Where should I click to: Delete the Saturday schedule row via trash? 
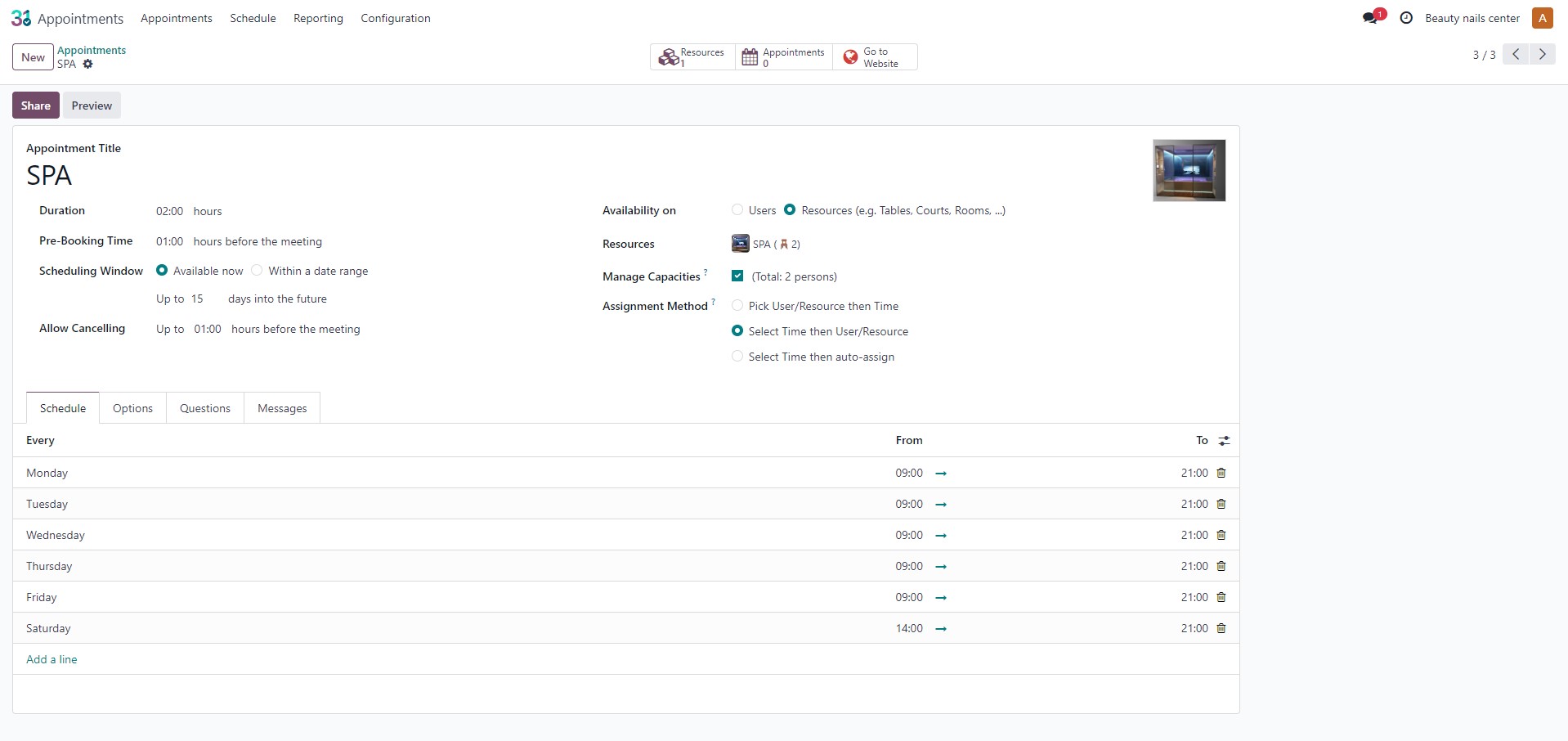(x=1221, y=628)
